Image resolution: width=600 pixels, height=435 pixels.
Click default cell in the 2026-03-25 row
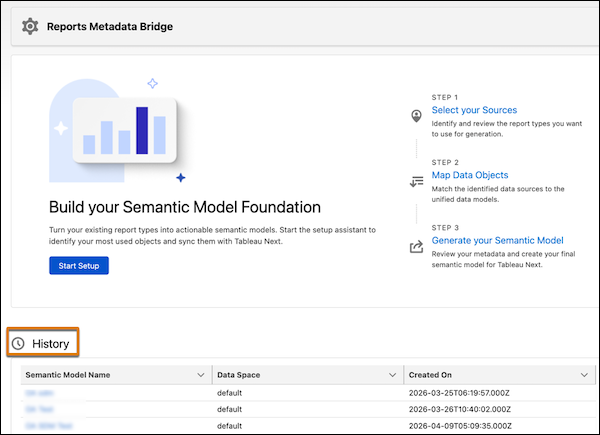point(230,393)
